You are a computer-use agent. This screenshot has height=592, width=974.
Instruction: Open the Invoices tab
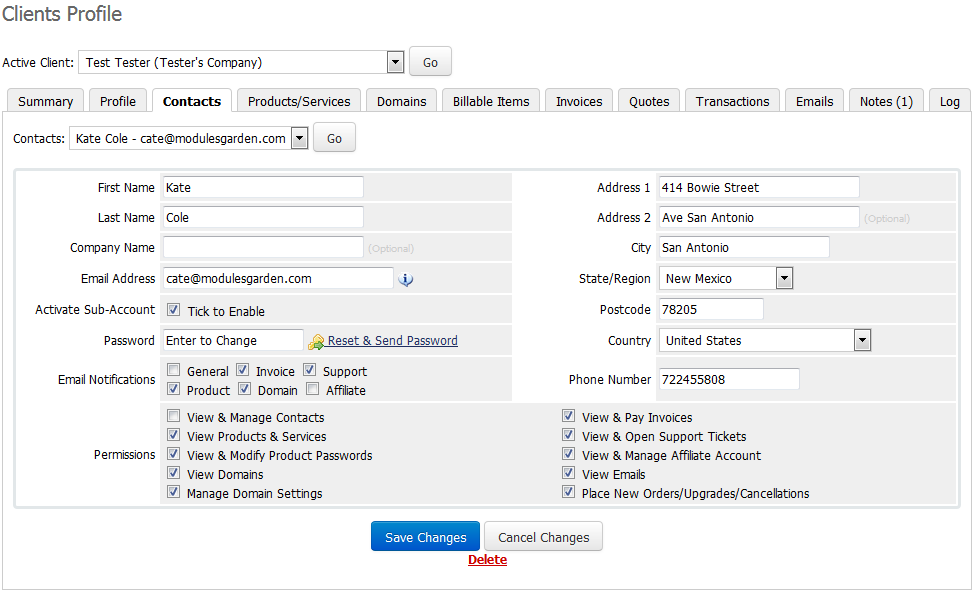[x=579, y=101]
